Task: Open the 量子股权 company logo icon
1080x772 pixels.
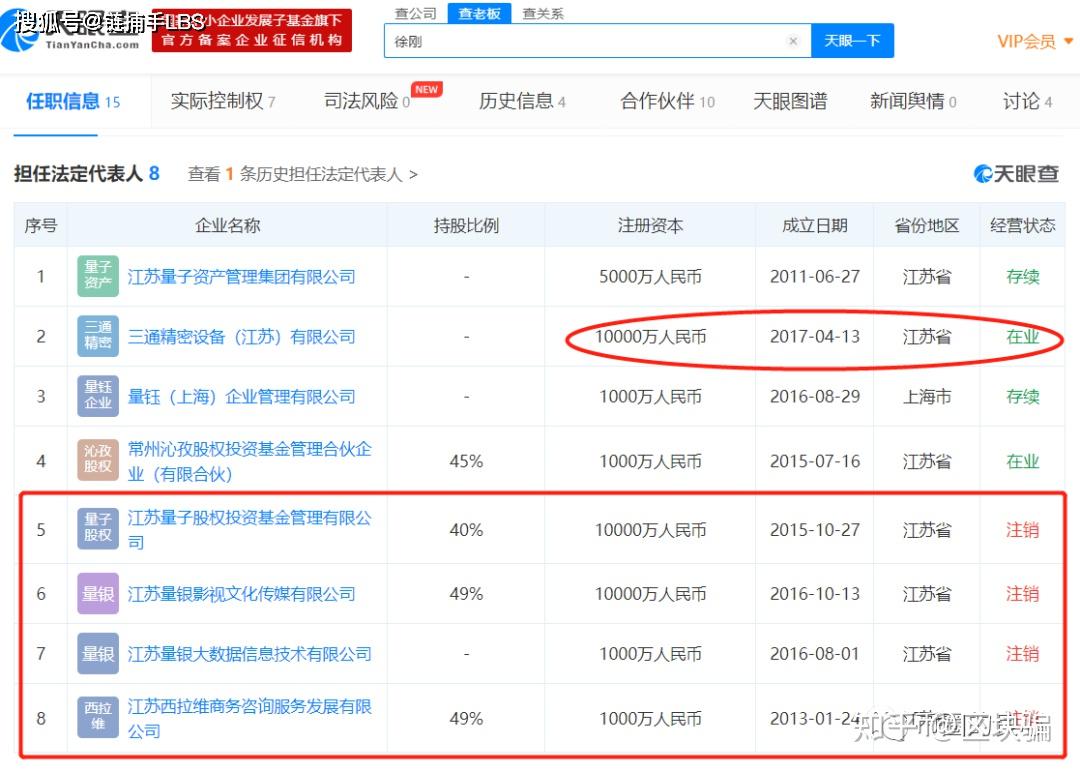Action: [98, 528]
